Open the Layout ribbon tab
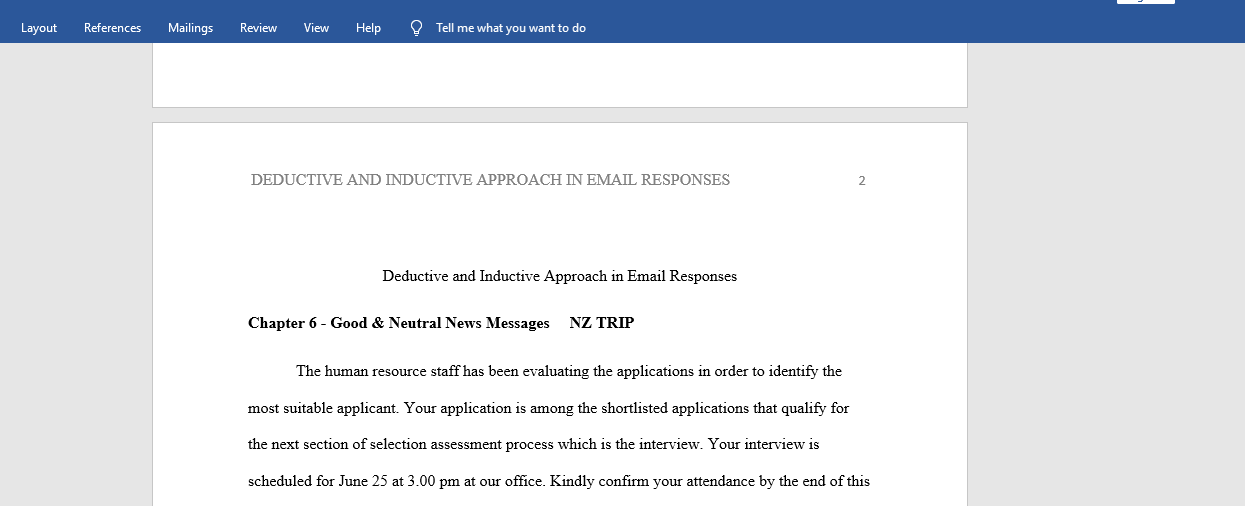 (39, 28)
